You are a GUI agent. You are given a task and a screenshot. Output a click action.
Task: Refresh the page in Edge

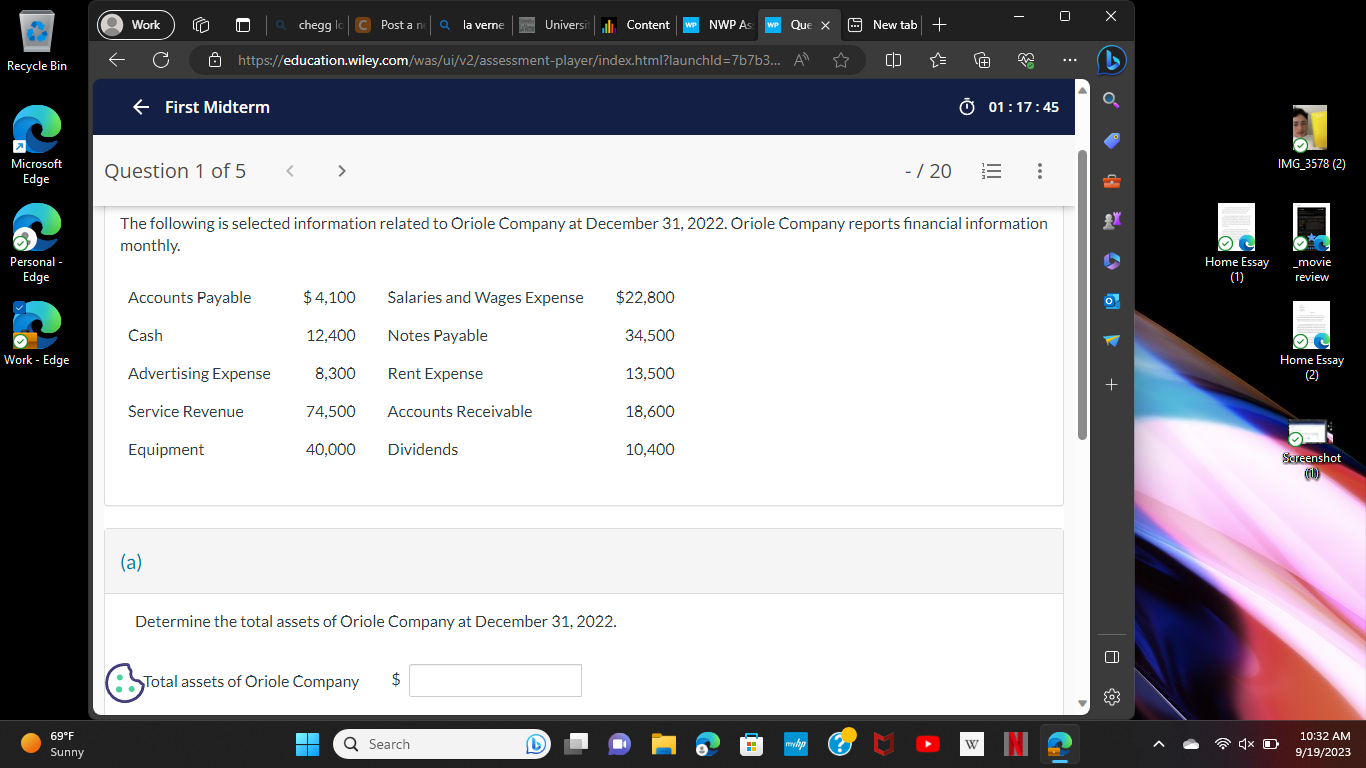160,61
